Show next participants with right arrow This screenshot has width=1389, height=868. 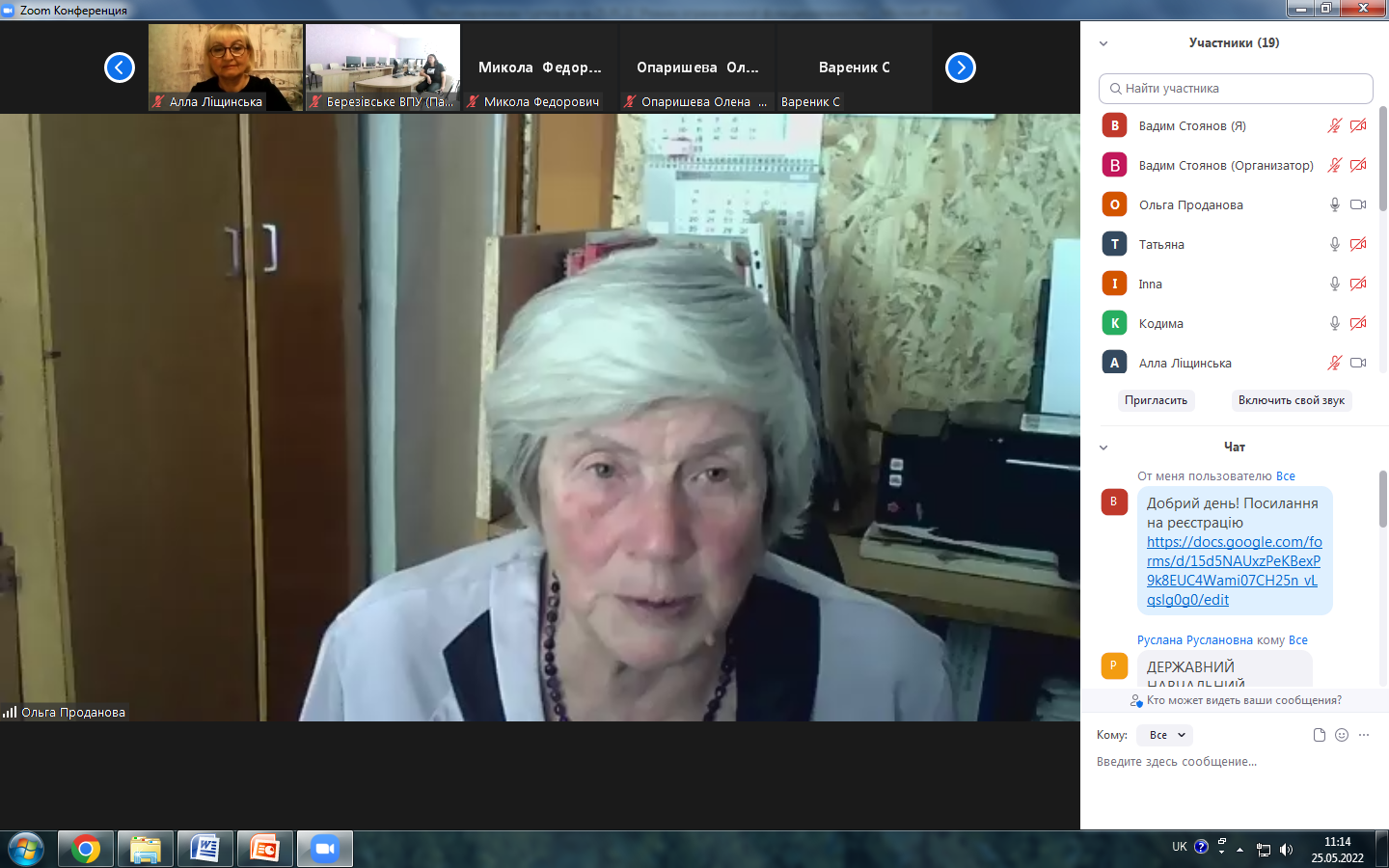click(x=961, y=68)
